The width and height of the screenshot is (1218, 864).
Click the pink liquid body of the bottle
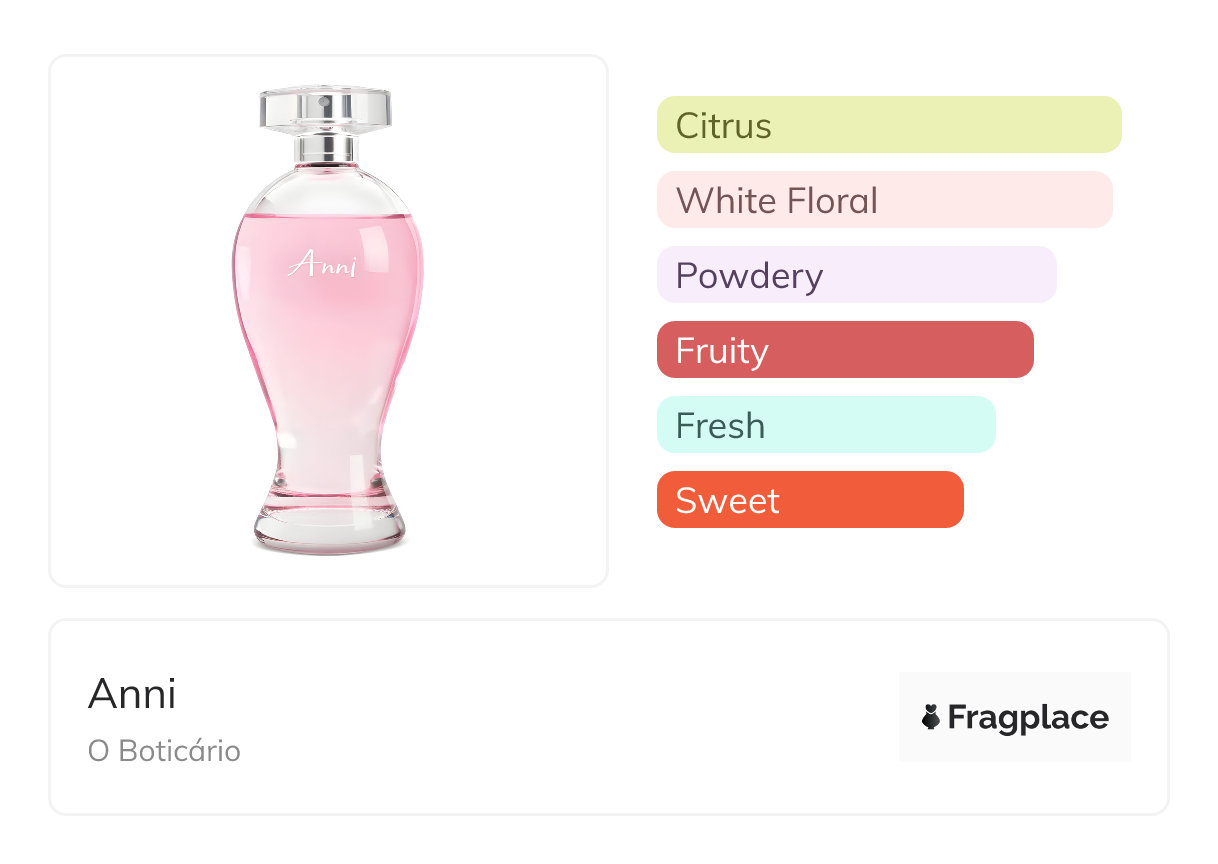327,330
